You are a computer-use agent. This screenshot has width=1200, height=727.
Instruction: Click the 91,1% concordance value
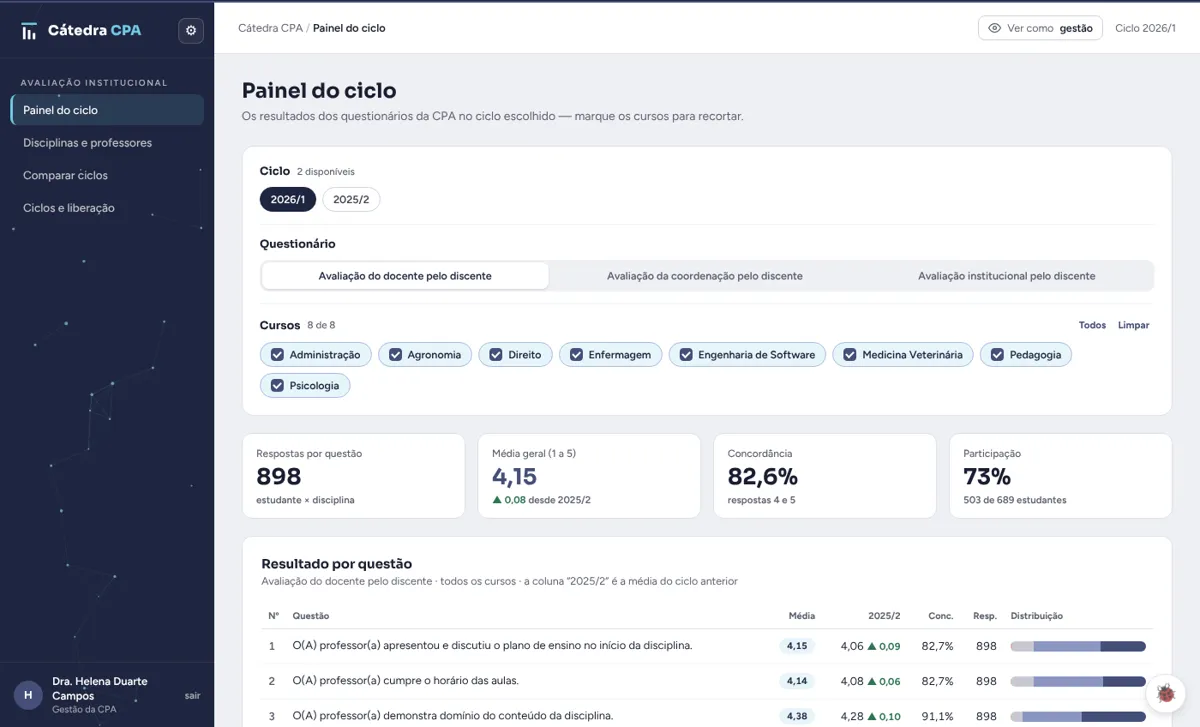(937, 716)
